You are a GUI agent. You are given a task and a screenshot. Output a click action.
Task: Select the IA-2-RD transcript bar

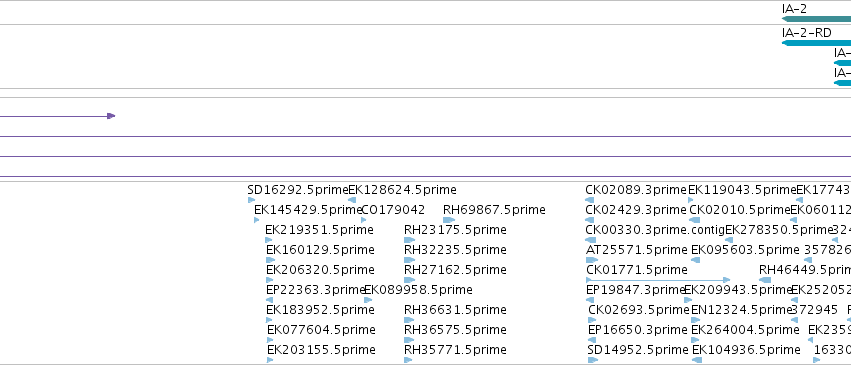[816, 43]
